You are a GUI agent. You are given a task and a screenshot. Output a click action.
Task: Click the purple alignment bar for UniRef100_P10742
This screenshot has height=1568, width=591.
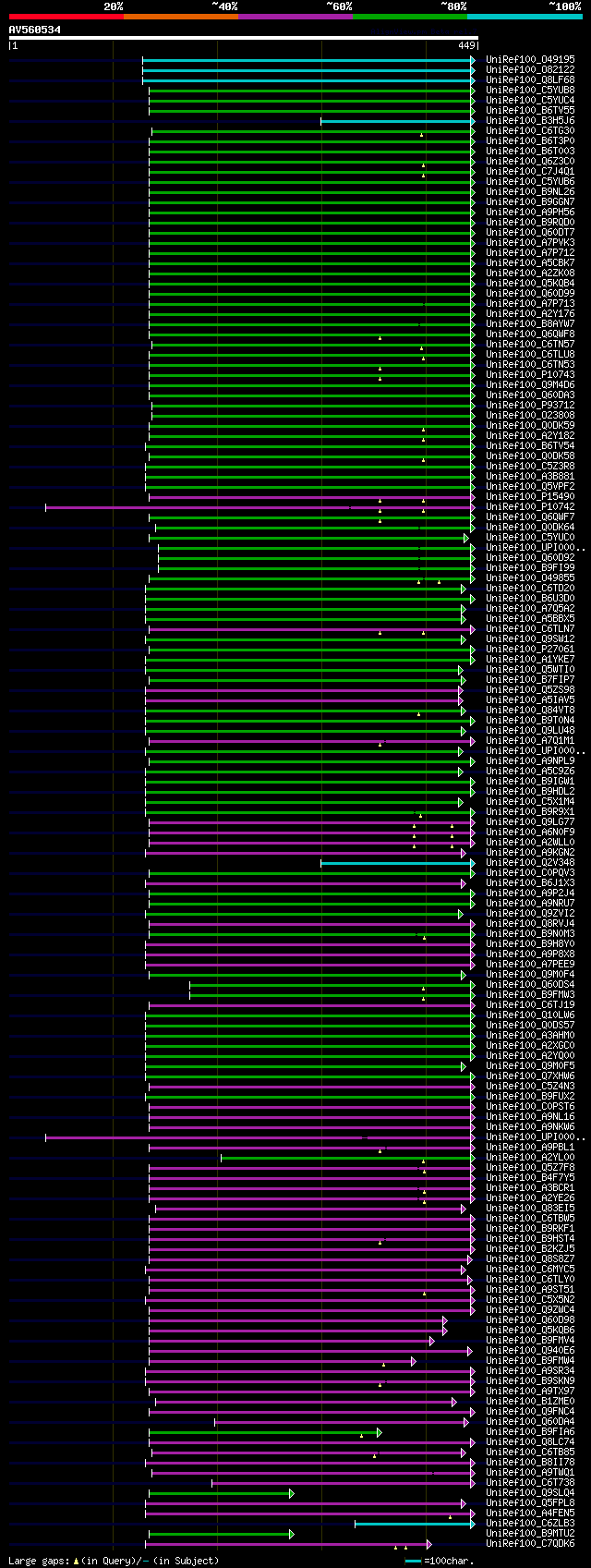(x=259, y=507)
